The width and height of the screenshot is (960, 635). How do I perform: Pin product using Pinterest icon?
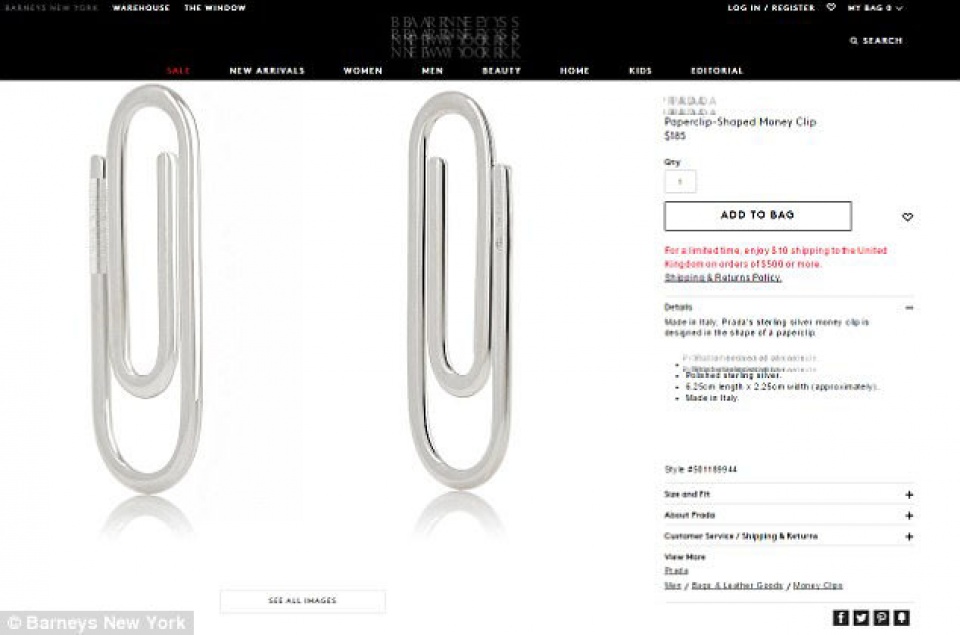tap(881, 618)
